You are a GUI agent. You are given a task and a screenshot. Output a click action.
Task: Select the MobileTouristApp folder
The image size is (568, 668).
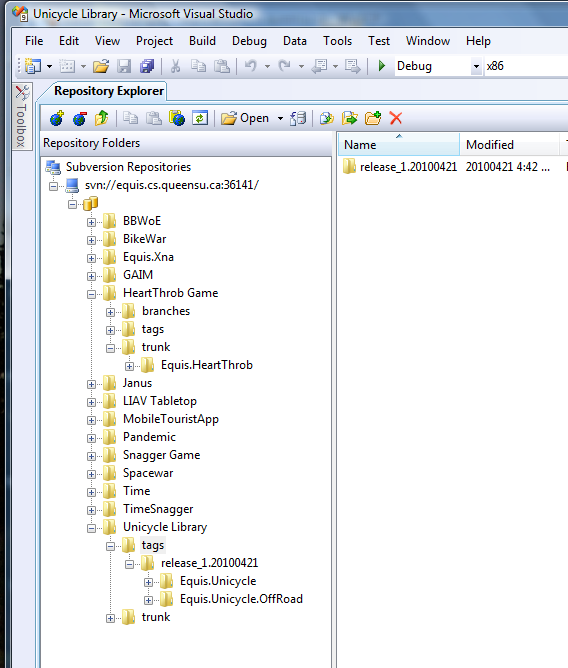point(171,419)
